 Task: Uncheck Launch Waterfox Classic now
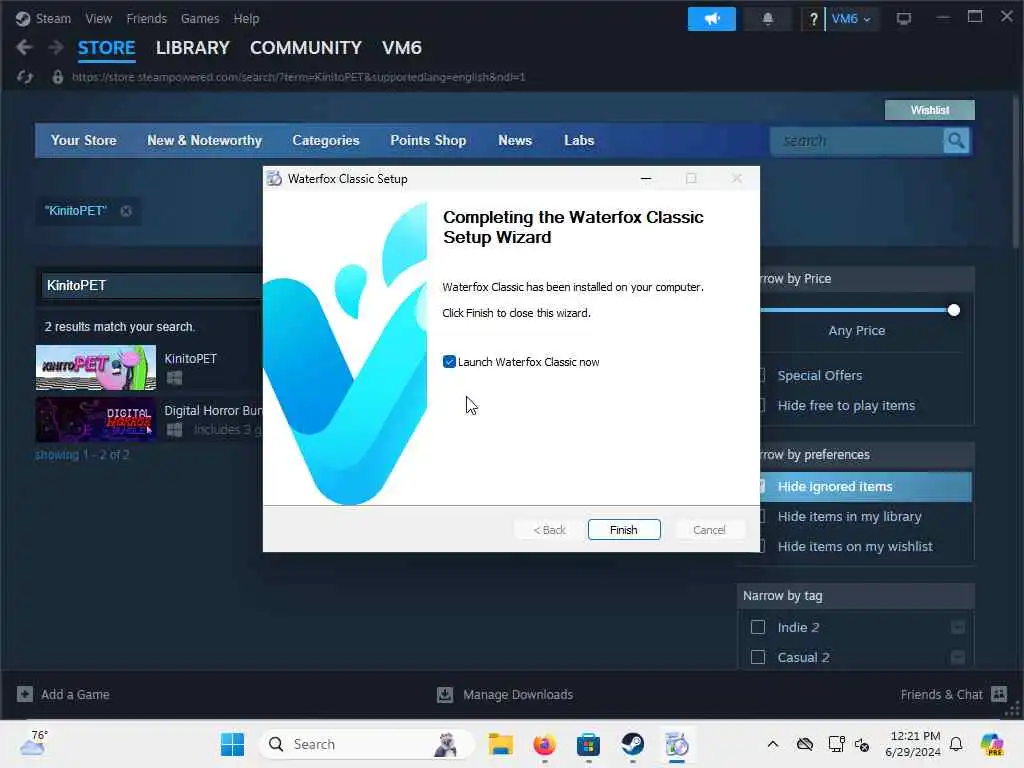449,362
